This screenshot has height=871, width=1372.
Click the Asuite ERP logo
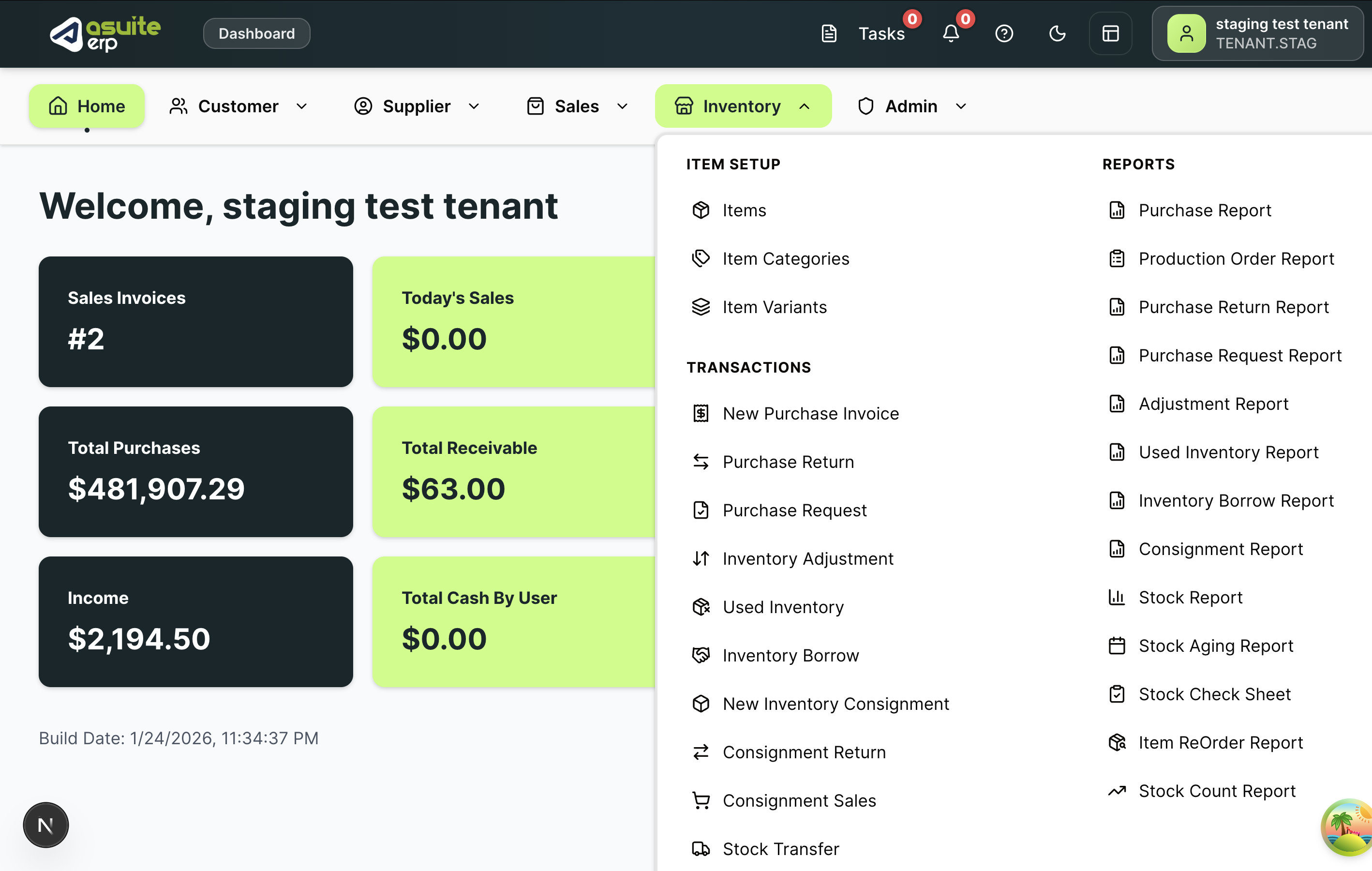tap(105, 34)
